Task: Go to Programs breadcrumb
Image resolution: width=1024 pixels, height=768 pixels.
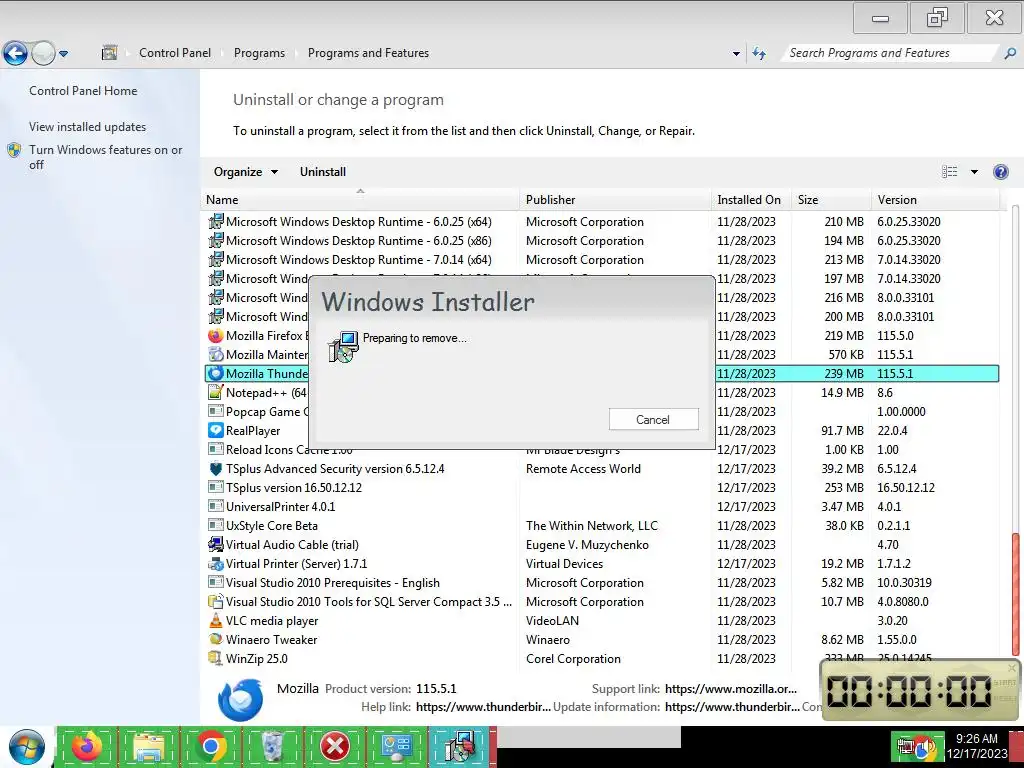Action: click(259, 53)
